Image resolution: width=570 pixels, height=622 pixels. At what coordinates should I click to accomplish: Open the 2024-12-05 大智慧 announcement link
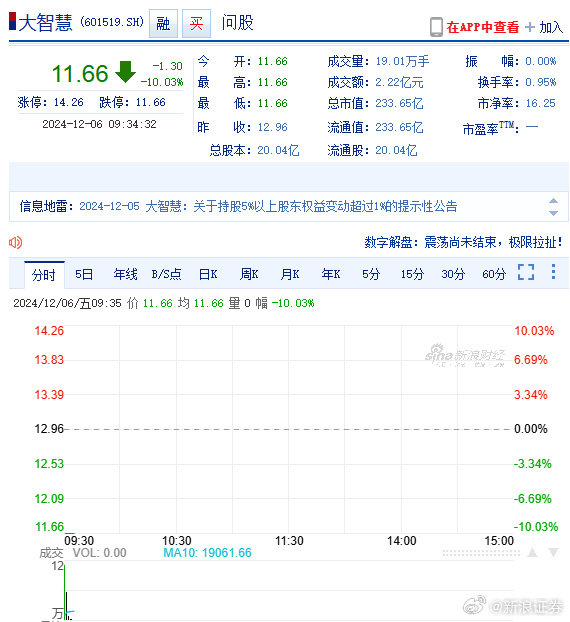pos(268,206)
